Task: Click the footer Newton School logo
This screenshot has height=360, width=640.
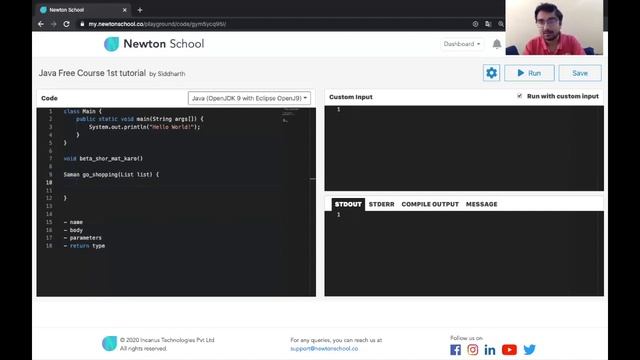Action: pos(109,344)
